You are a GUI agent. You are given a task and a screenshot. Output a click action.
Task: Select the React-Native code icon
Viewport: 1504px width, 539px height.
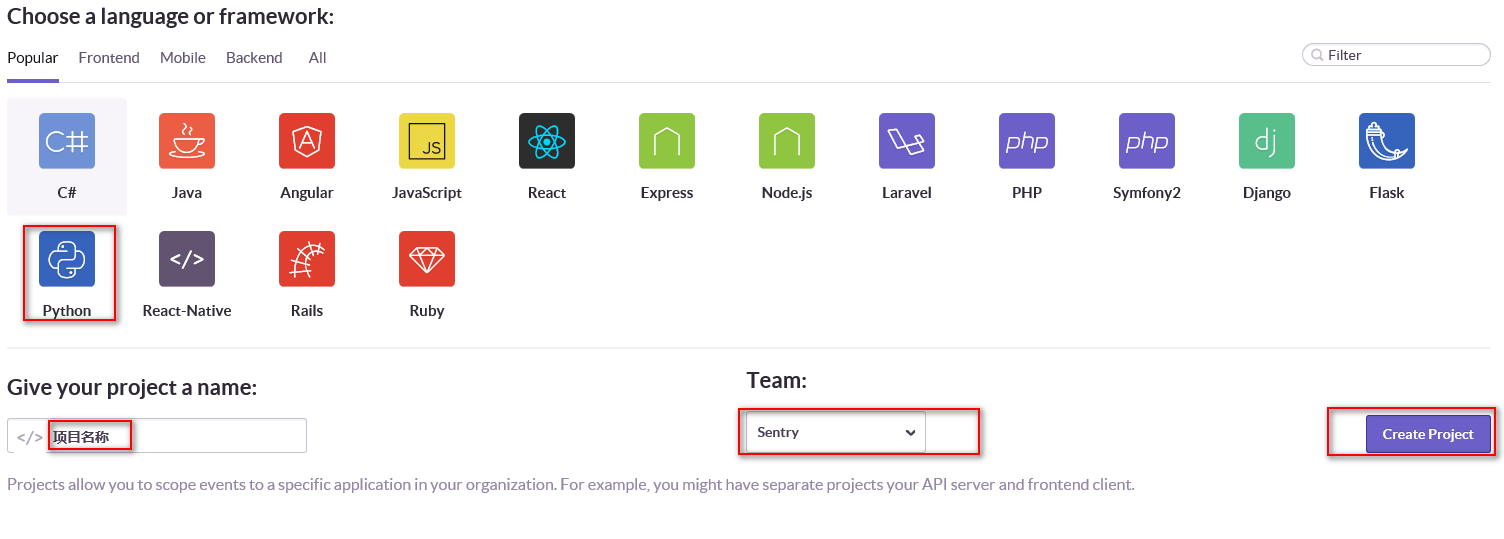pos(187,259)
